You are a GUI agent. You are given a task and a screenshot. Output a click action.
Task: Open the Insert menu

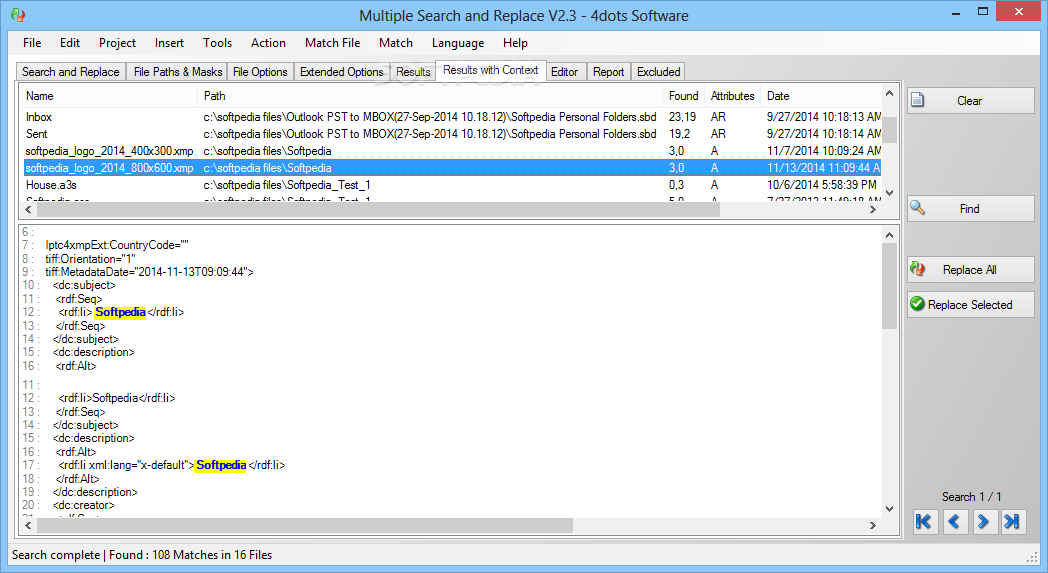point(169,43)
